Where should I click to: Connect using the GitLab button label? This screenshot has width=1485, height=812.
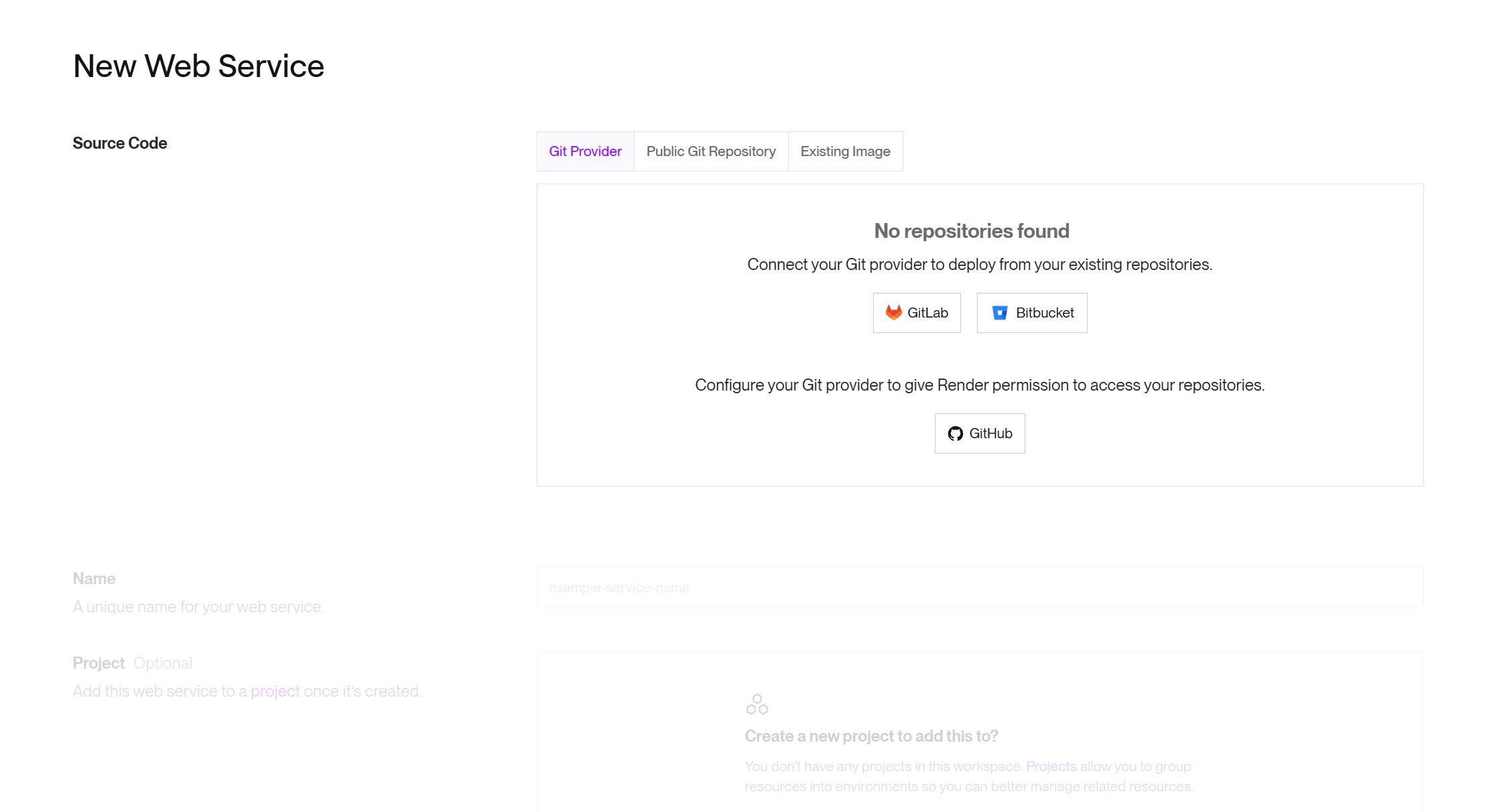tap(927, 313)
